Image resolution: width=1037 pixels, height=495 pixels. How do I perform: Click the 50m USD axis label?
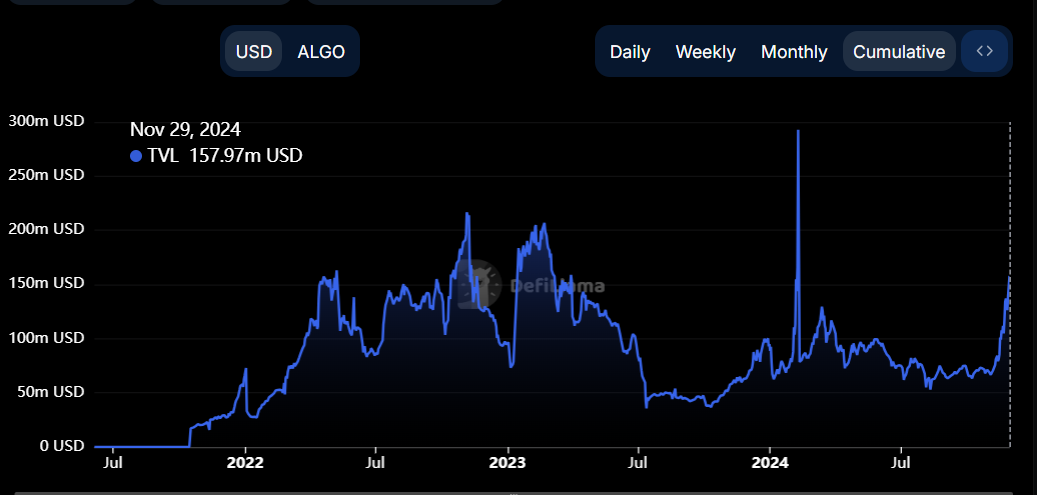50,392
